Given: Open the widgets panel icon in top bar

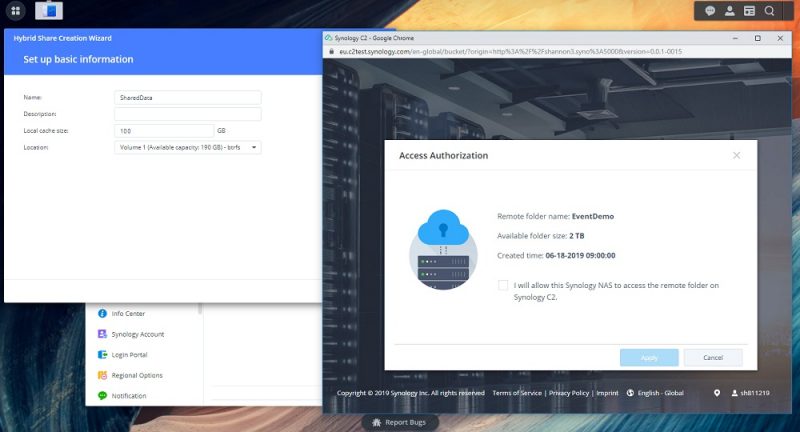Looking at the screenshot, I should point(749,11).
